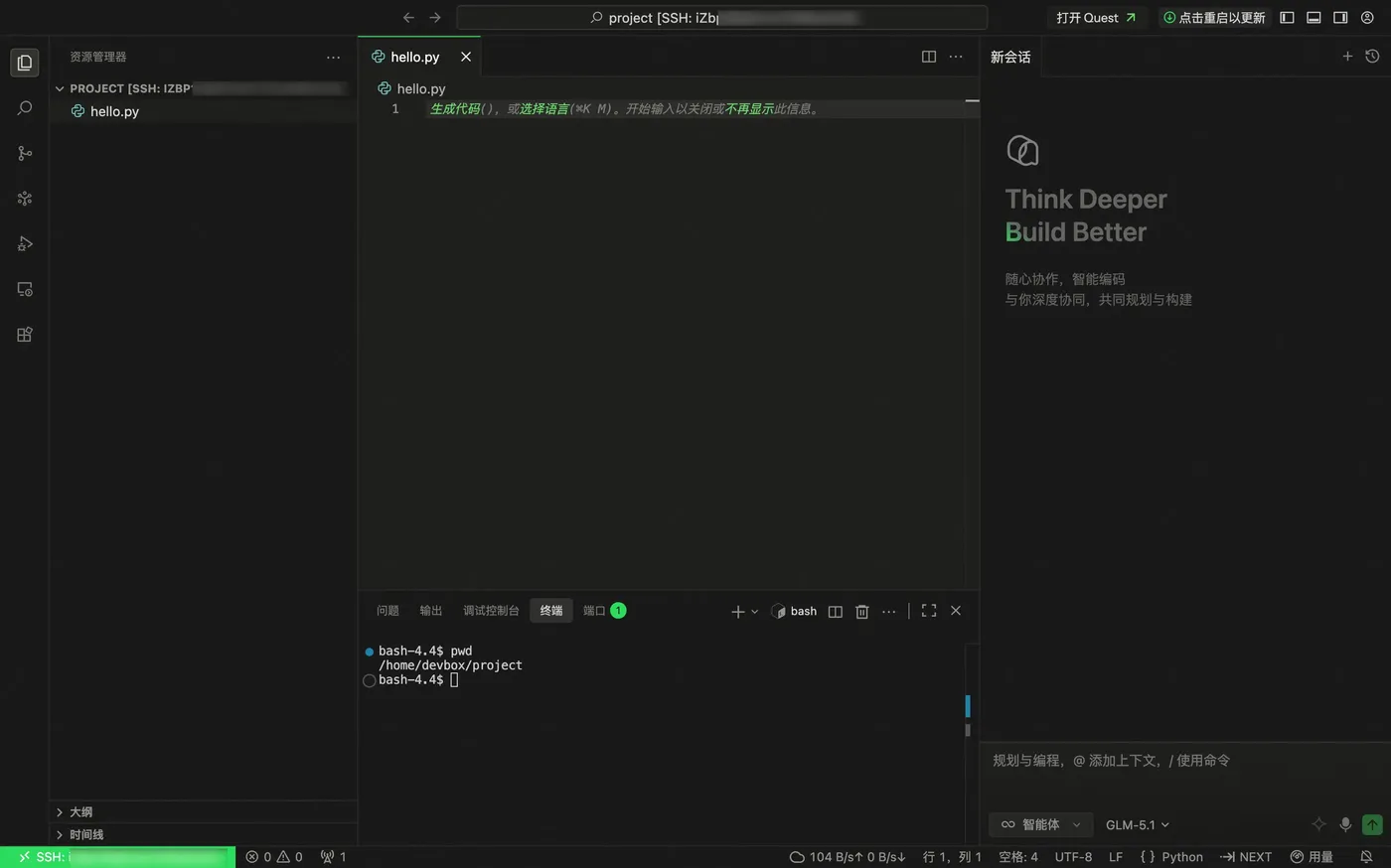This screenshot has width=1391, height=868.
Task: Open the Extensions view icon
Action: point(25,335)
